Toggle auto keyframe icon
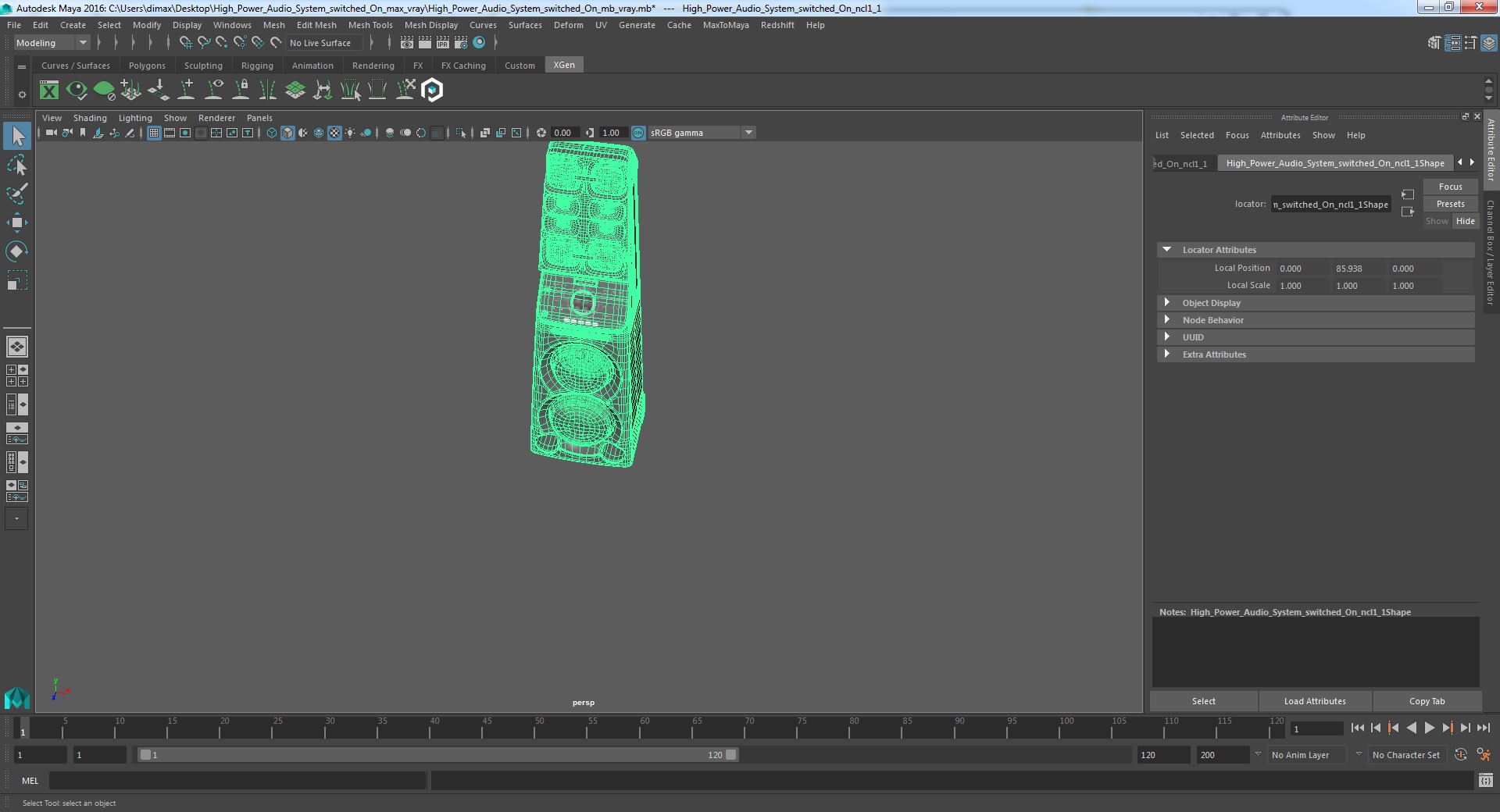This screenshot has width=1500, height=812. (1461, 755)
